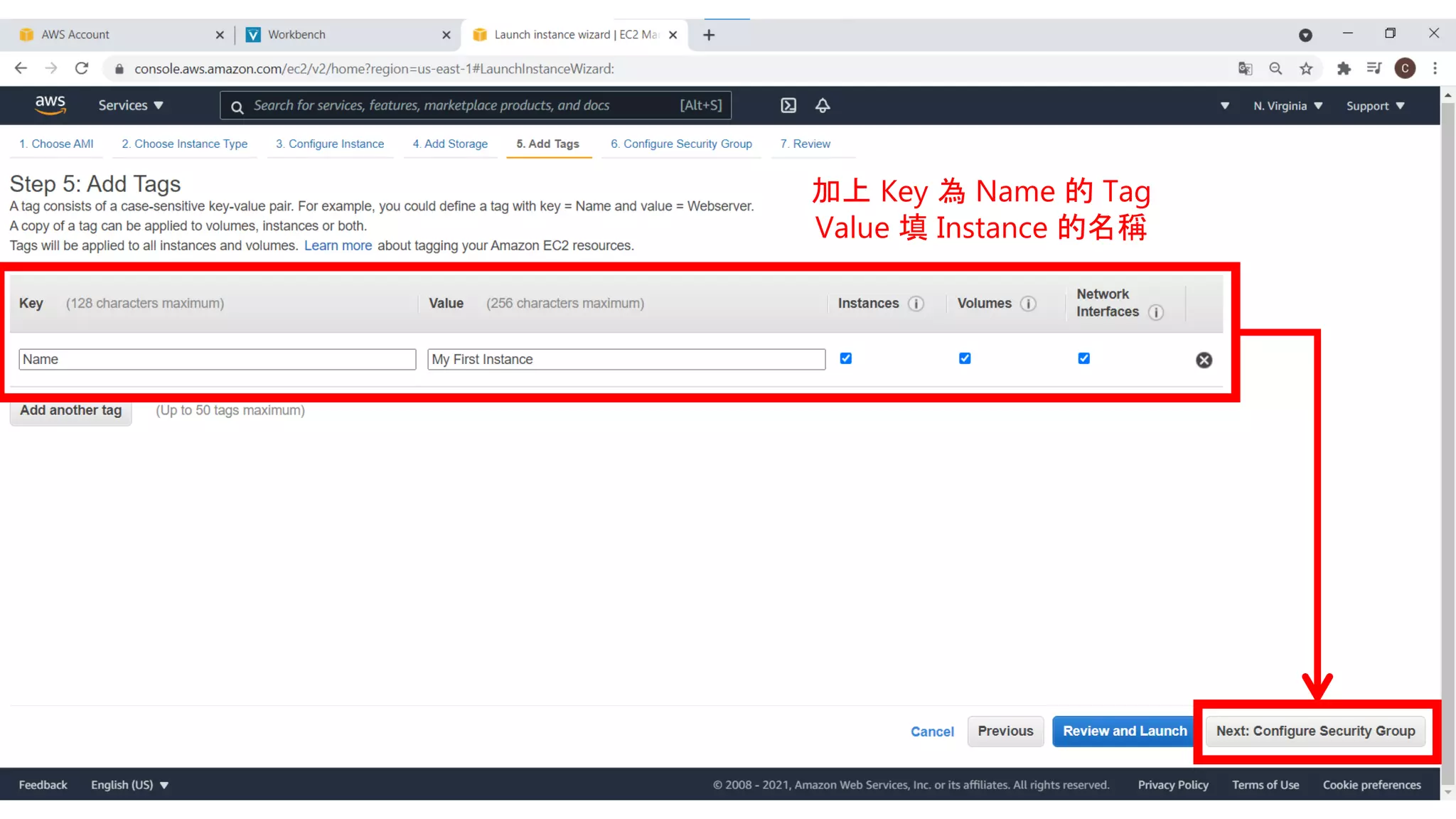Screen dimensions: 1456x819
Task: Go to step 3 Configure Instance
Action: click(330, 144)
